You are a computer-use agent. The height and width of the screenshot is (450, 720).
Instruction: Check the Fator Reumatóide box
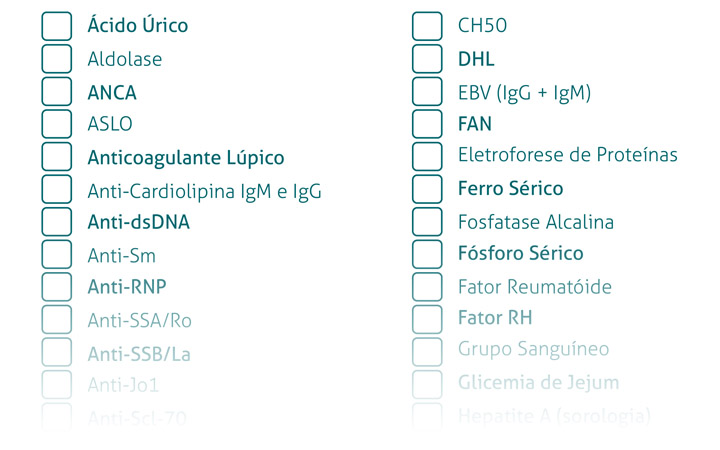427,287
